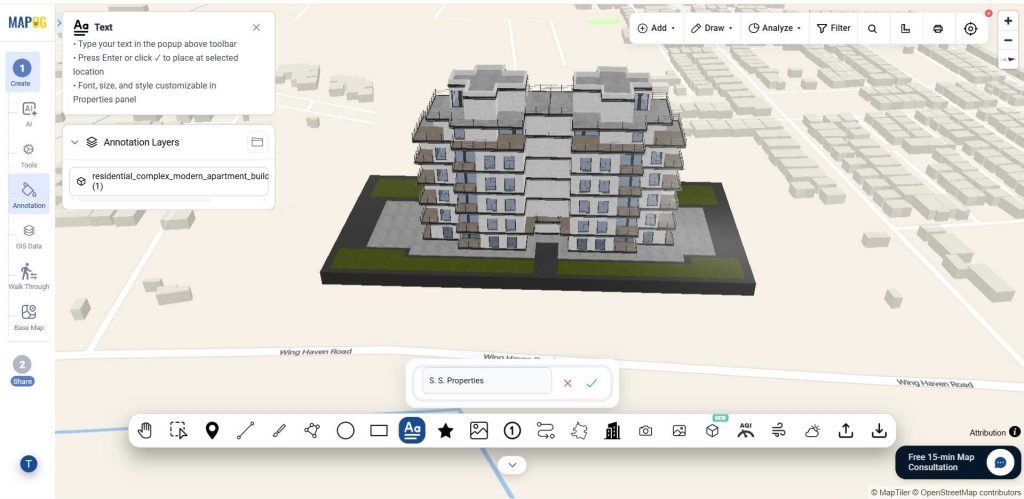Viewport: 1024px width, 499px height.
Task: Collapse the bottom toolbar chevron
Action: [x=513, y=465]
